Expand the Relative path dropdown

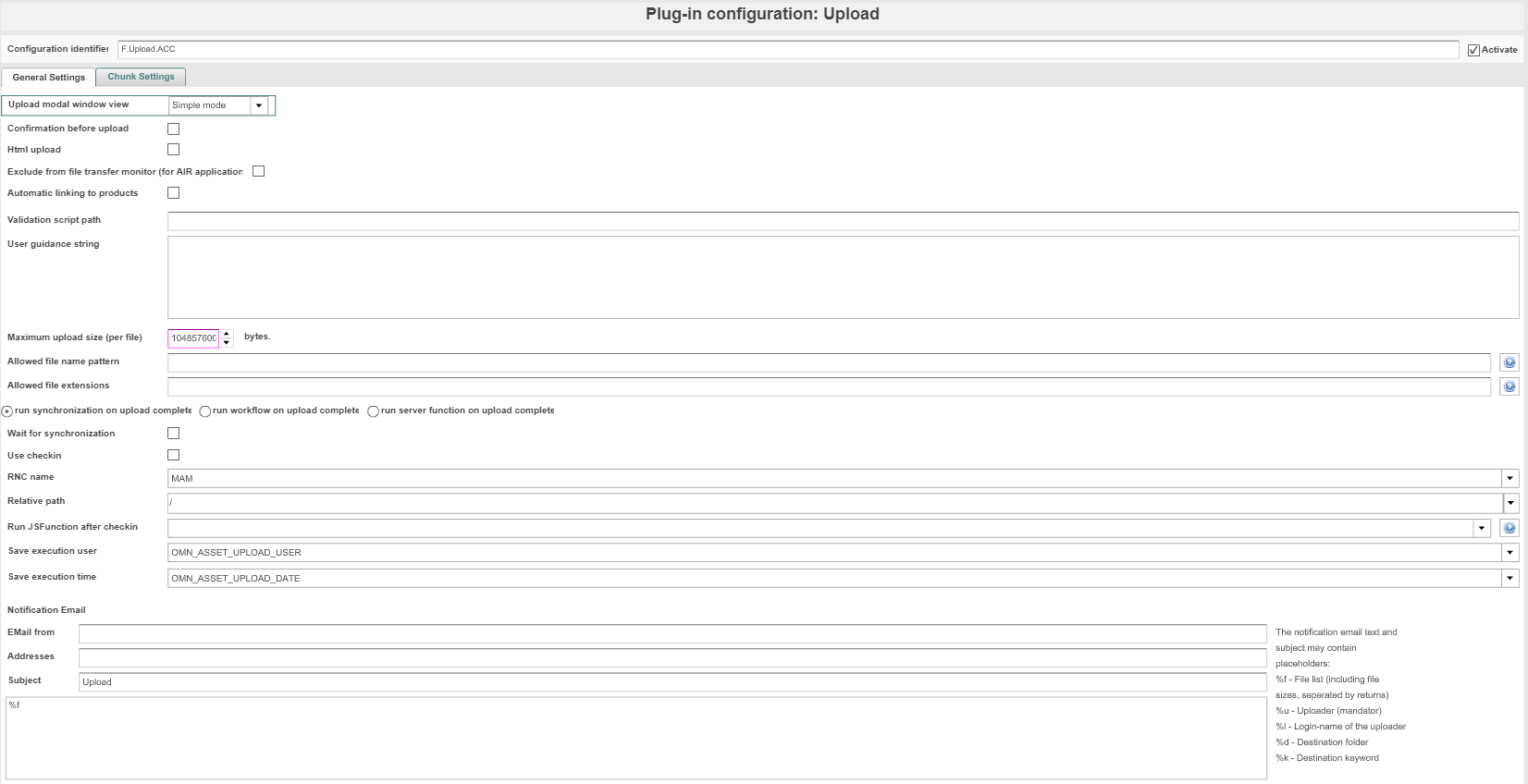pyautogui.click(x=1510, y=504)
